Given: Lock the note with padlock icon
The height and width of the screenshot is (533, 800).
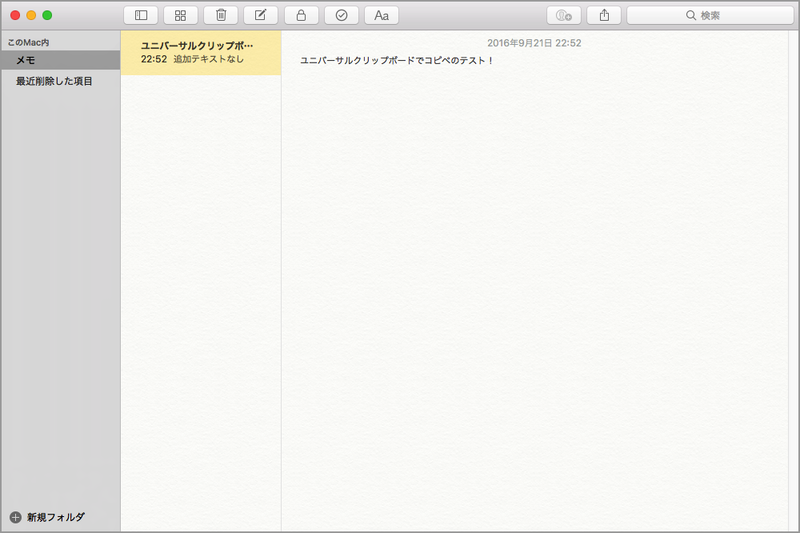Looking at the screenshot, I should pos(301,15).
